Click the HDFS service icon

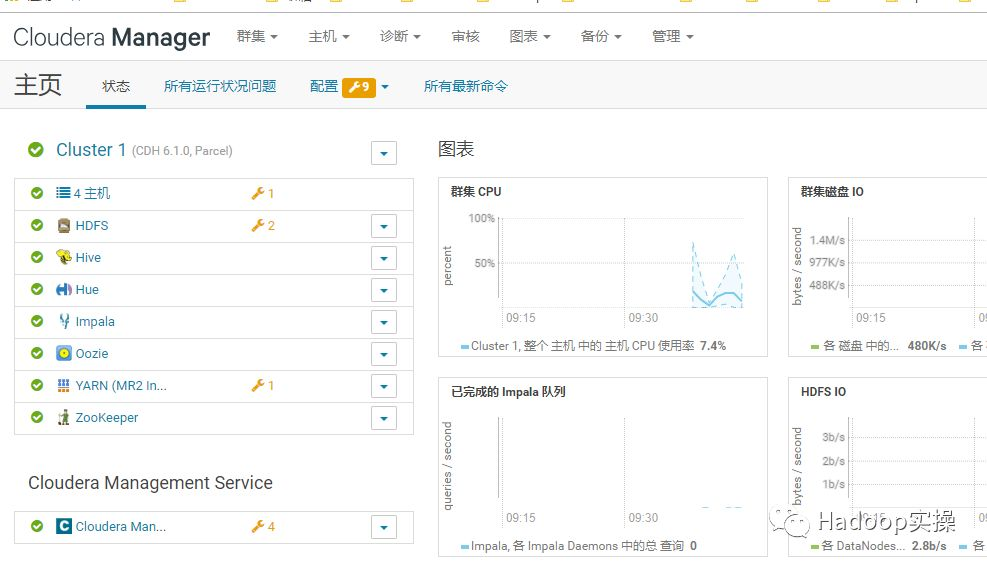pyautogui.click(x=64, y=225)
